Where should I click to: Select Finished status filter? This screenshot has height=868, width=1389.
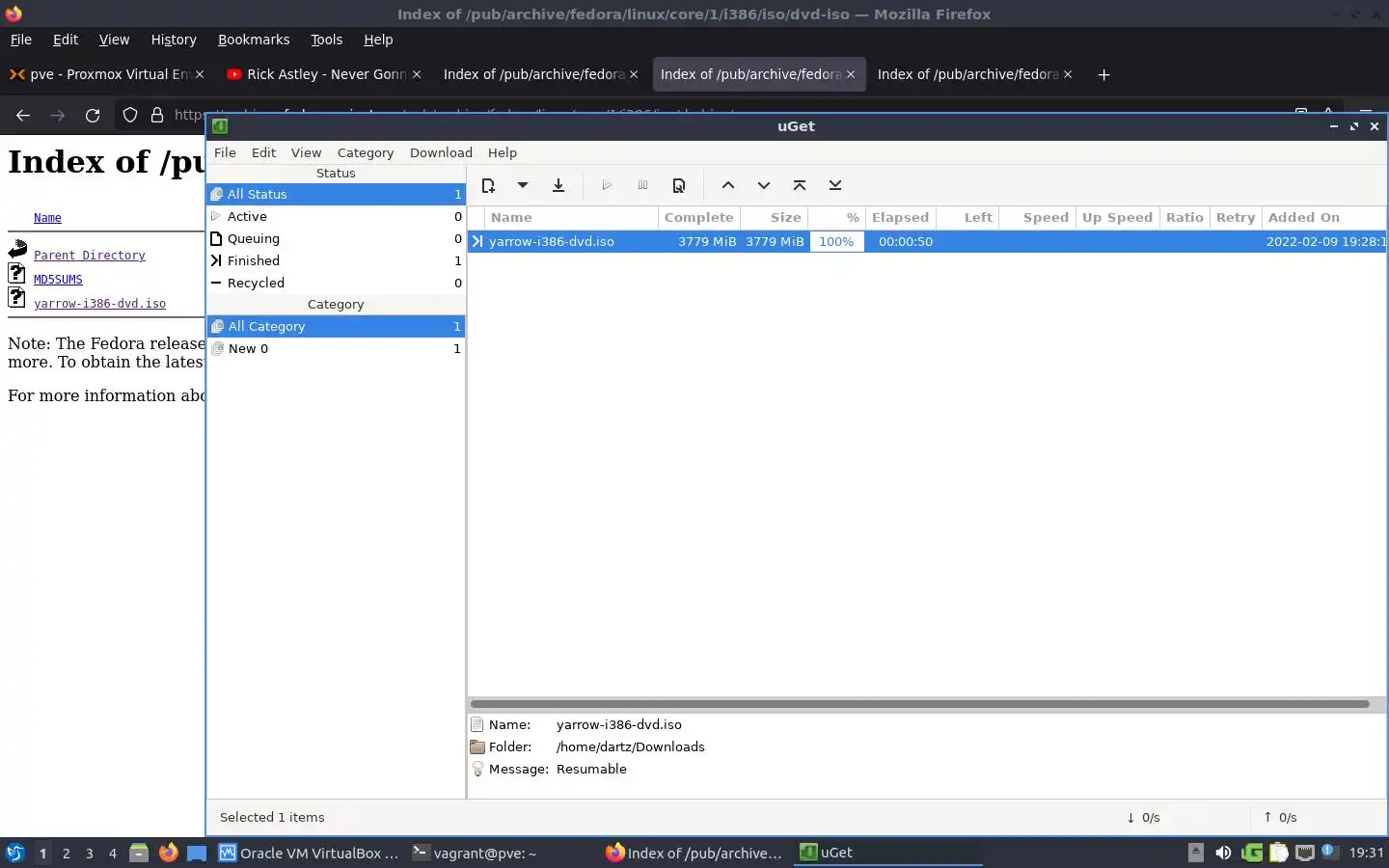point(336,260)
